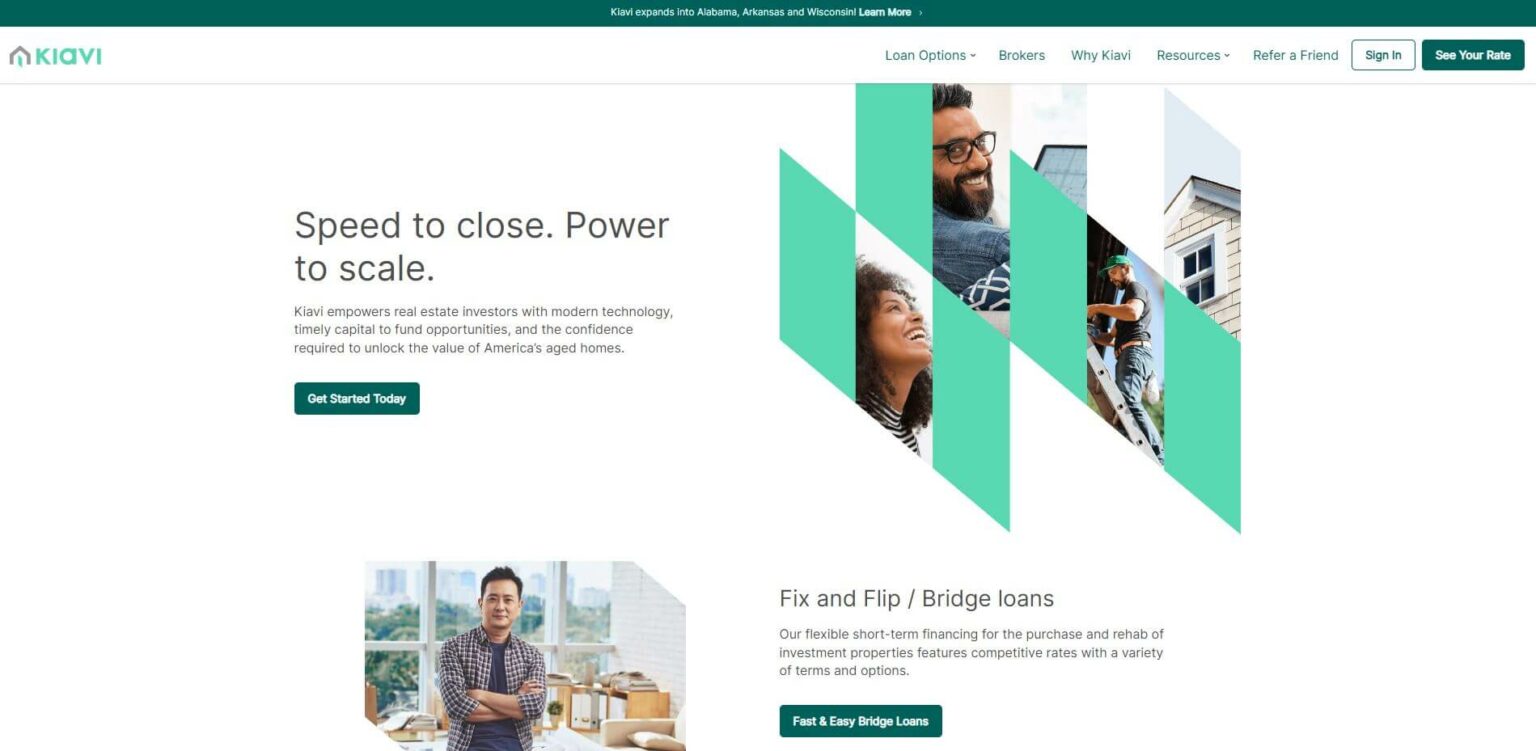Select Refer a Friend in navigation
The image size is (1536, 751).
point(1295,55)
